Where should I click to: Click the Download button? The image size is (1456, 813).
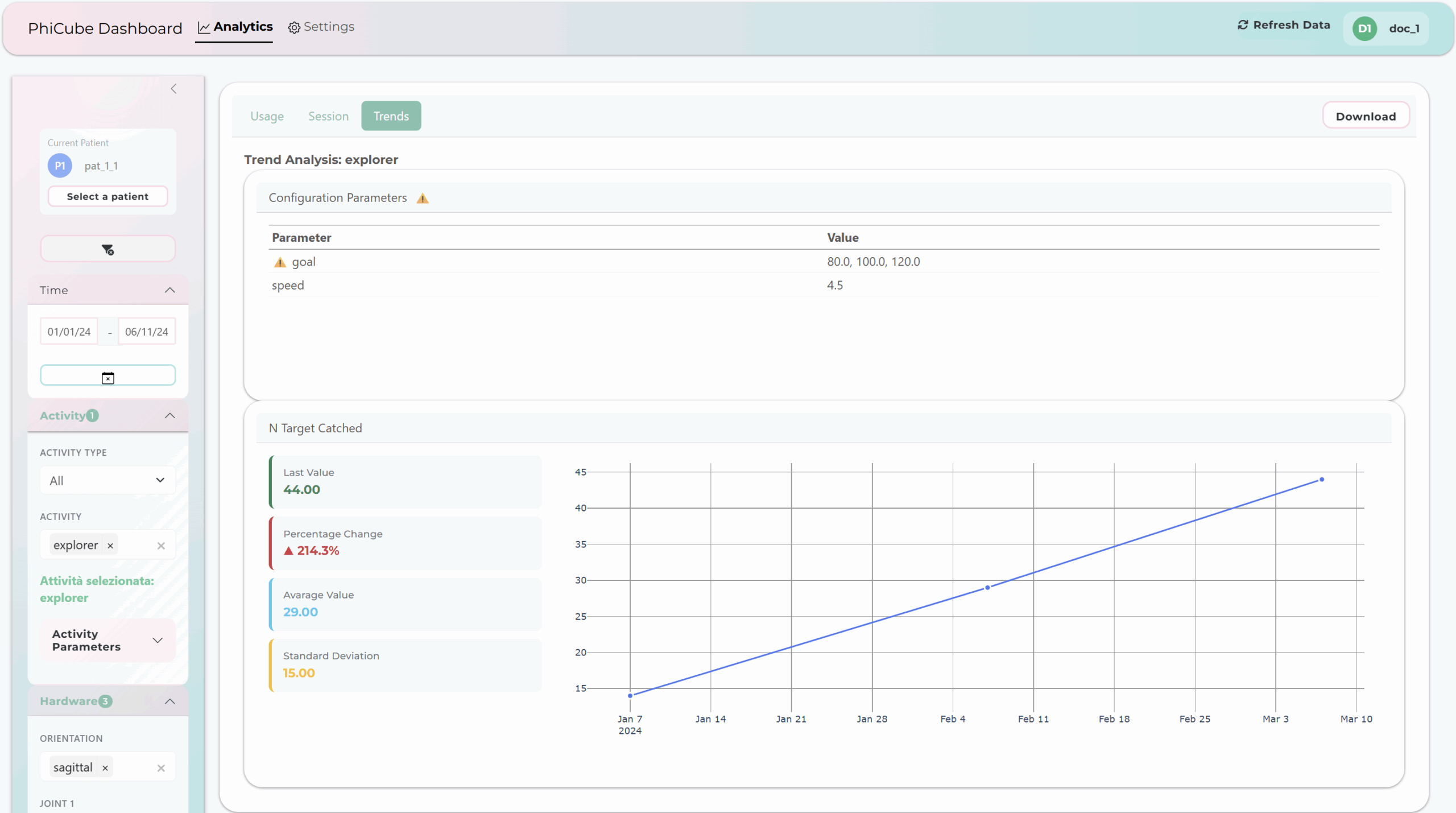pos(1365,116)
